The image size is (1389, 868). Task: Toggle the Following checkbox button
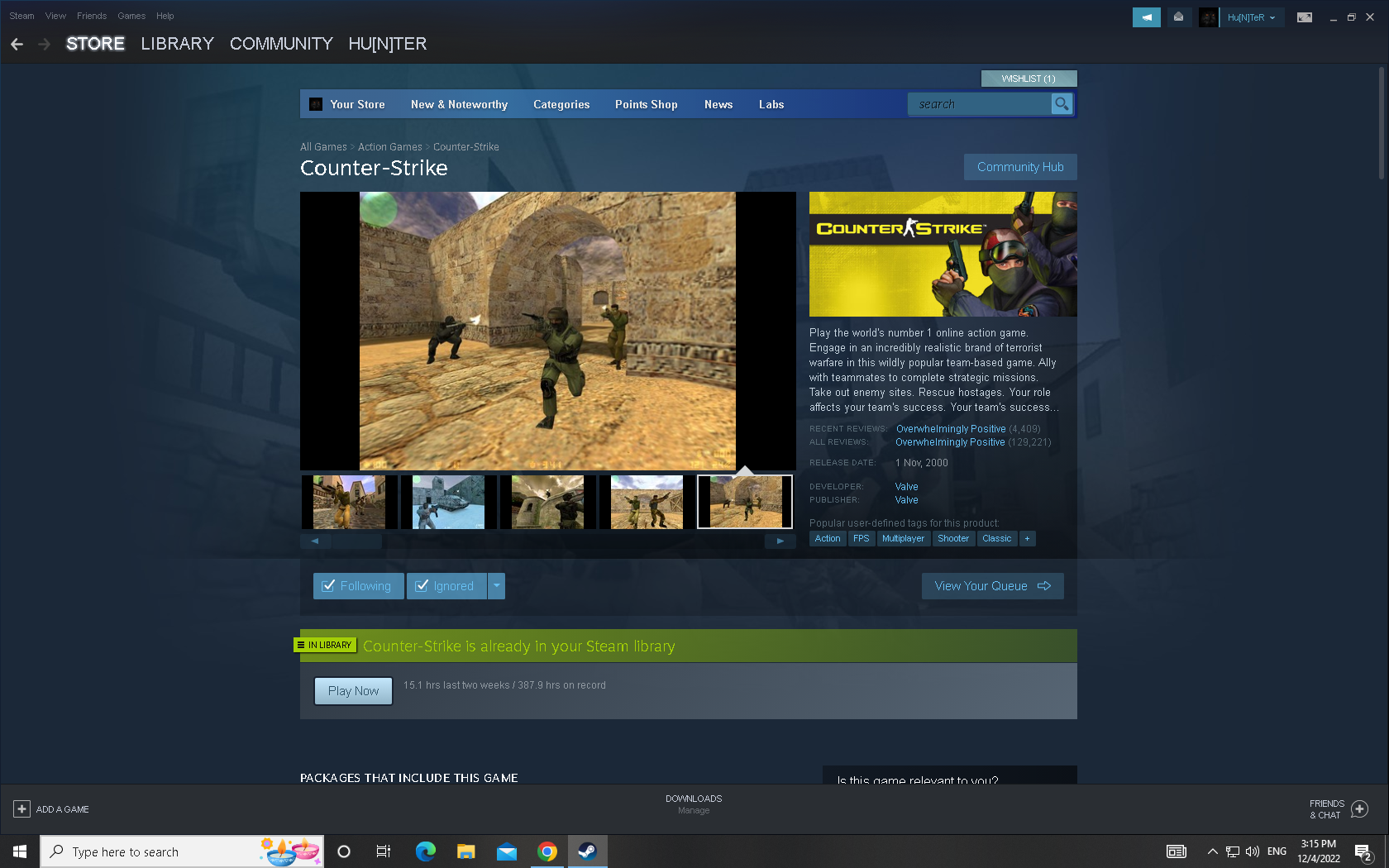(358, 586)
